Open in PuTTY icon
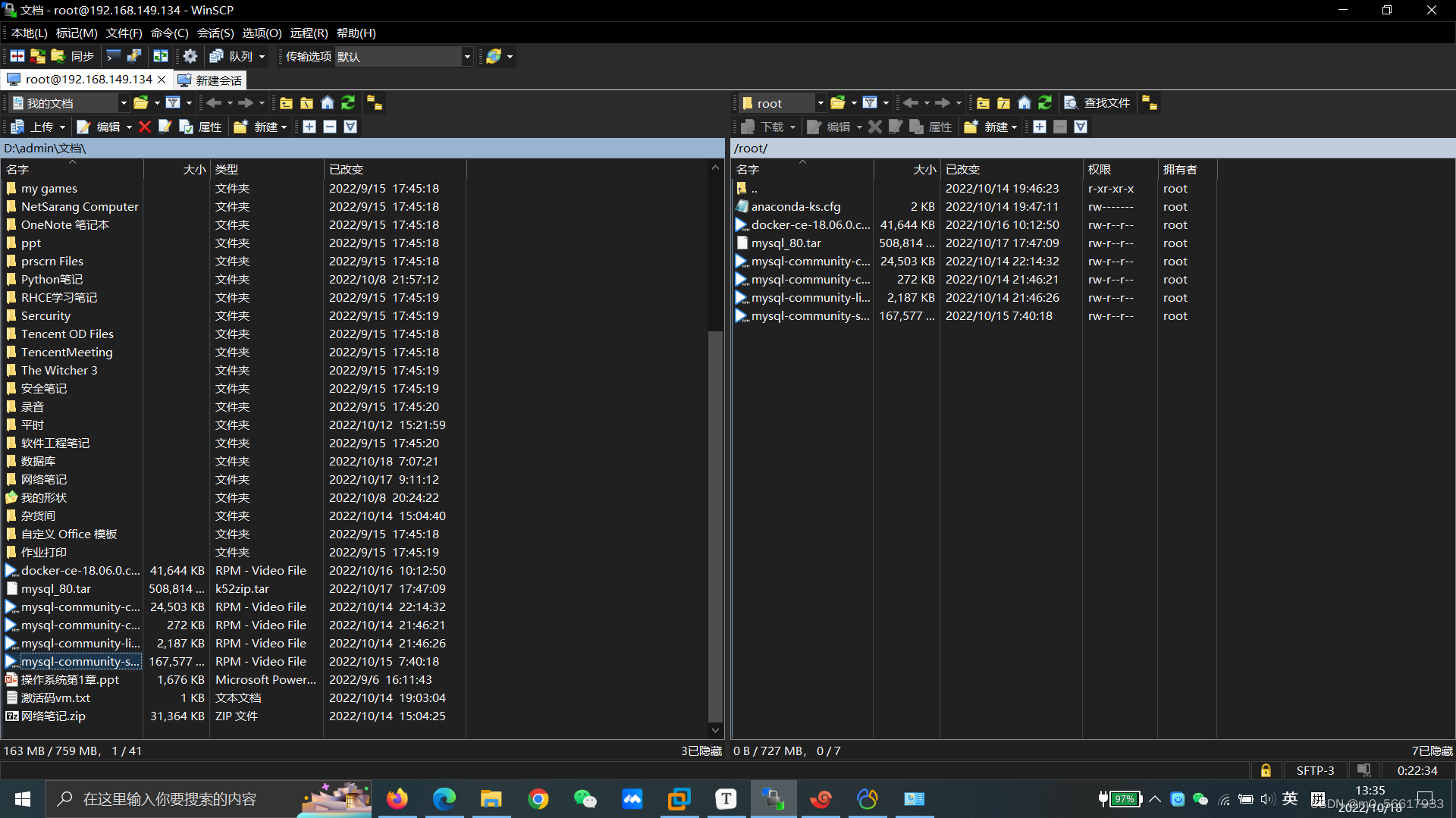The width and height of the screenshot is (1456, 818). (134, 56)
